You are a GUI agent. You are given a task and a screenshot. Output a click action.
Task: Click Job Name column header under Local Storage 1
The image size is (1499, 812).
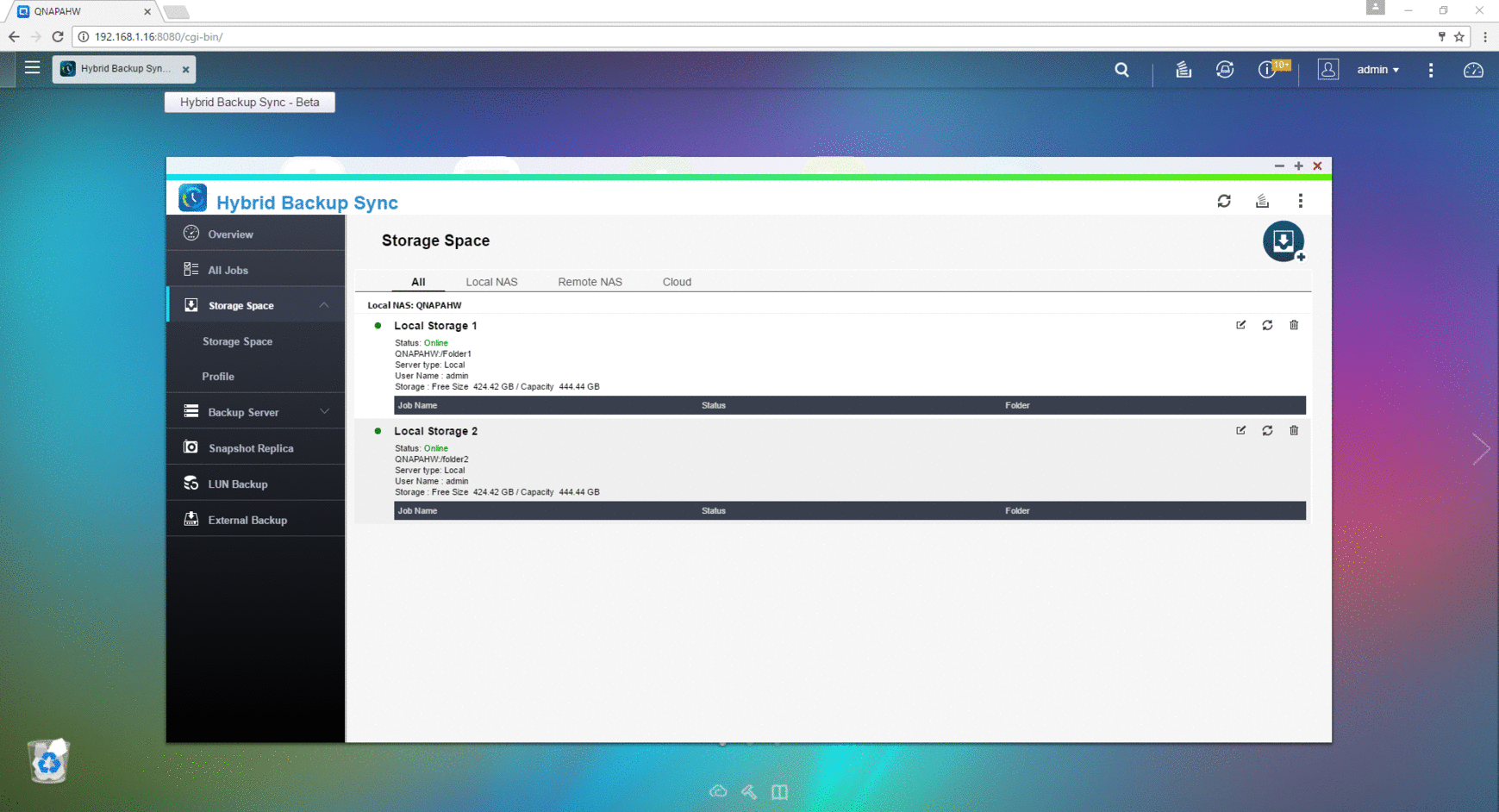click(x=417, y=405)
